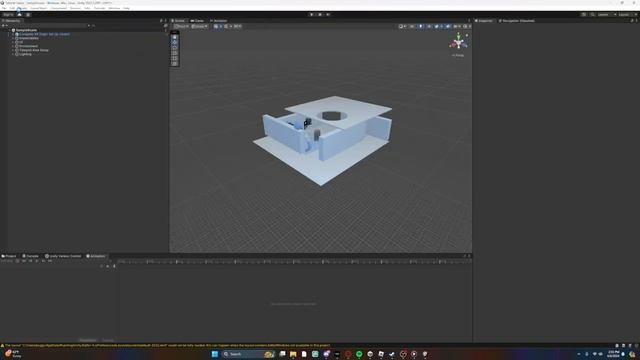Switch to the Navigation (Obsolete) tab
Screen dimensions: 640x360
pyautogui.click(x=516, y=20)
